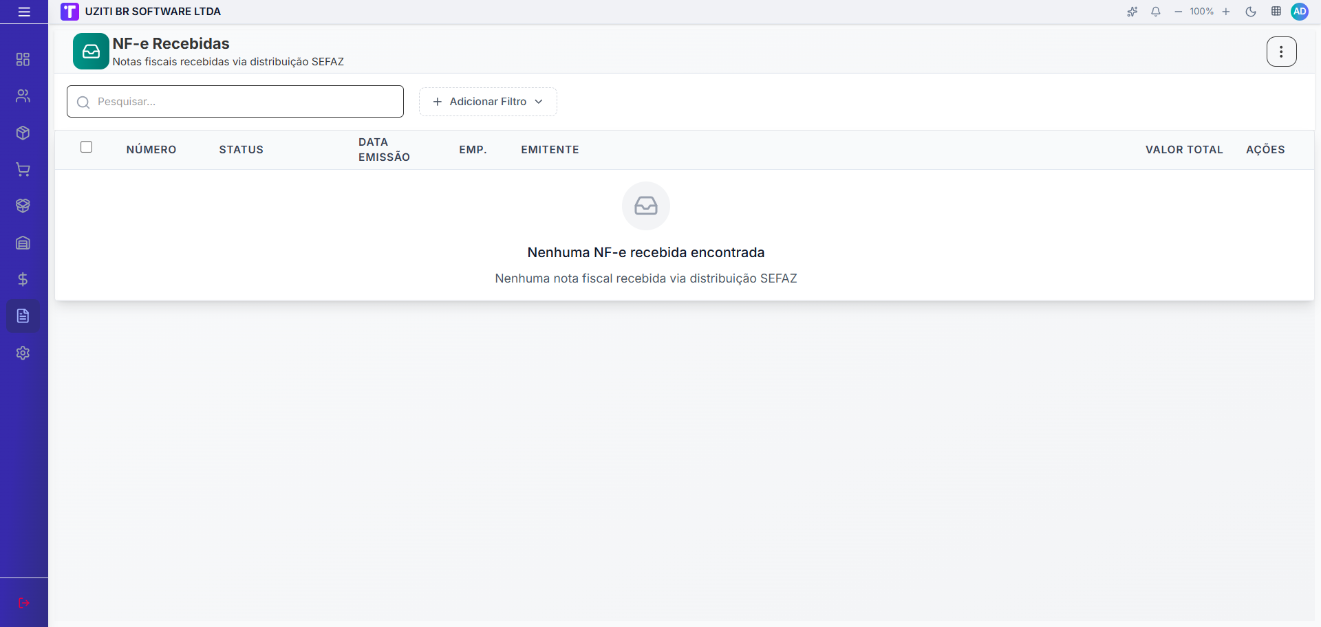
Task: Open the three-dot more options button
Action: [1282, 51]
